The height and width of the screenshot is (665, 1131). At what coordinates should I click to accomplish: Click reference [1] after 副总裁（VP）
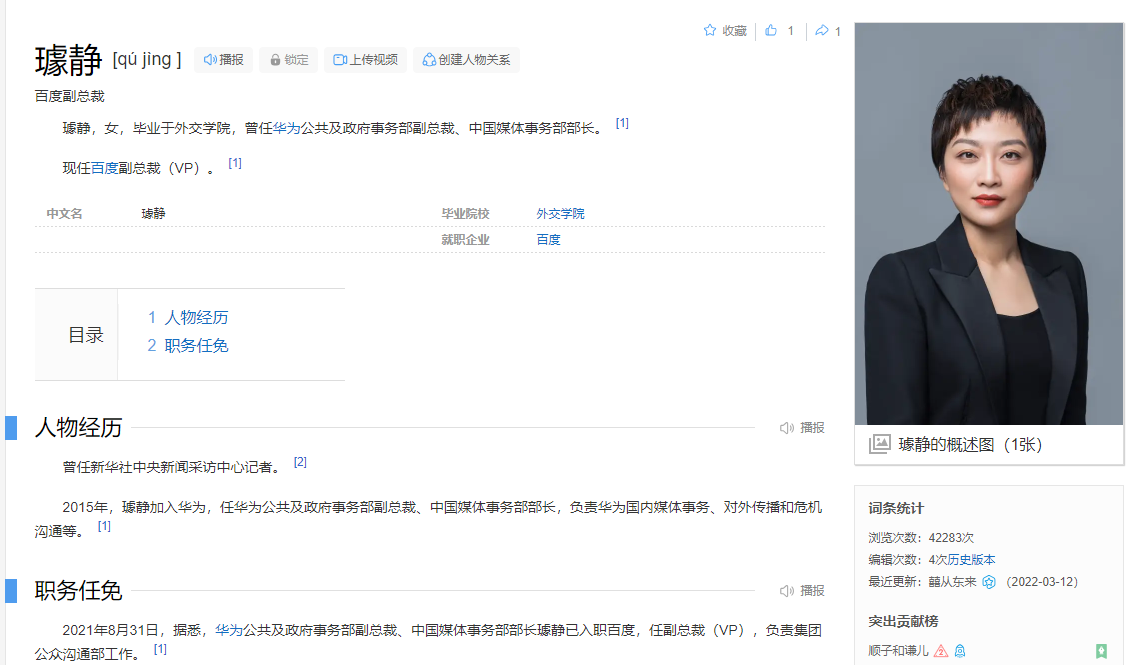tap(235, 163)
